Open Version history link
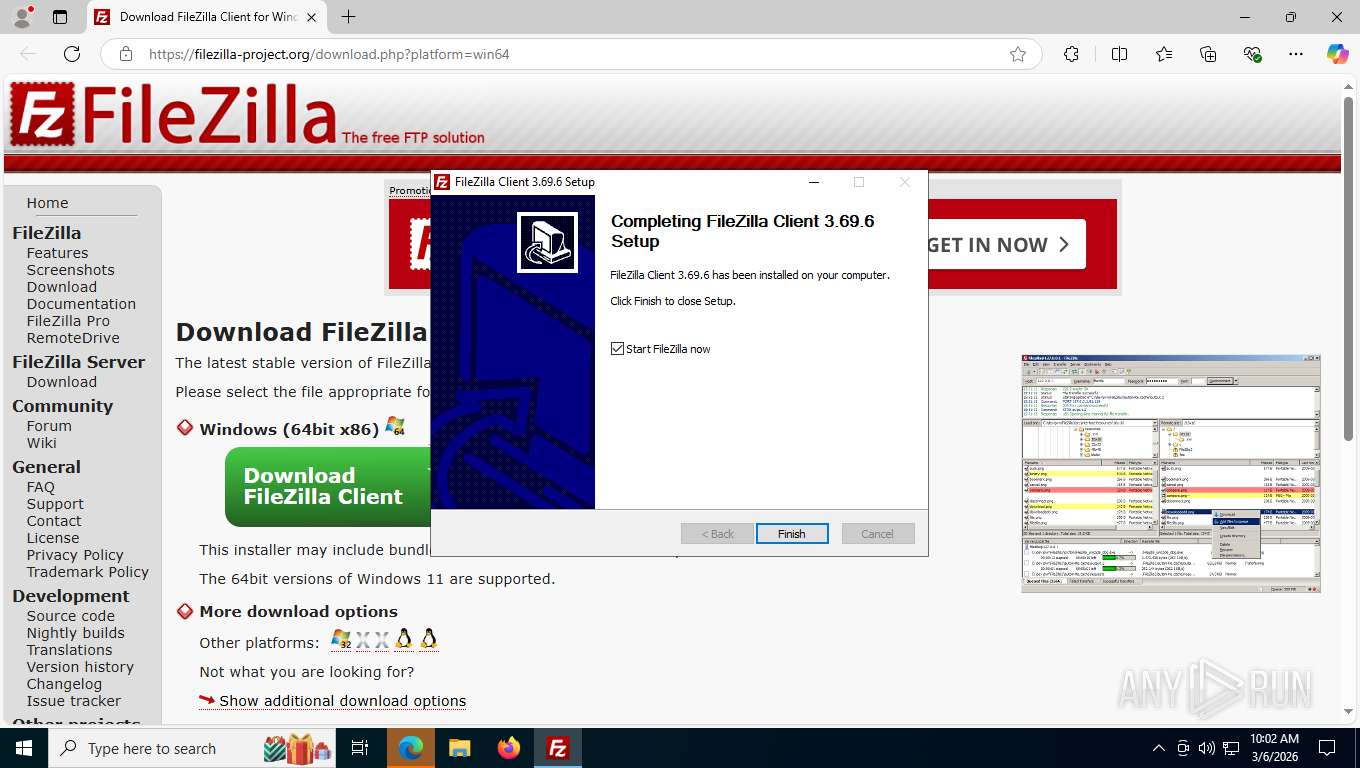 click(x=80, y=667)
